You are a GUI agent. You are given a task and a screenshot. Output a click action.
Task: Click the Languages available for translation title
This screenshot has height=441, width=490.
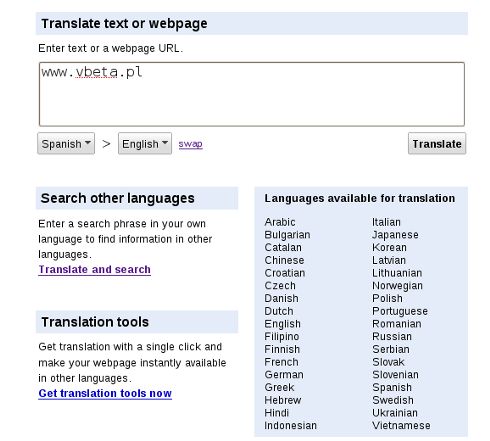pyautogui.click(x=360, y=198)
